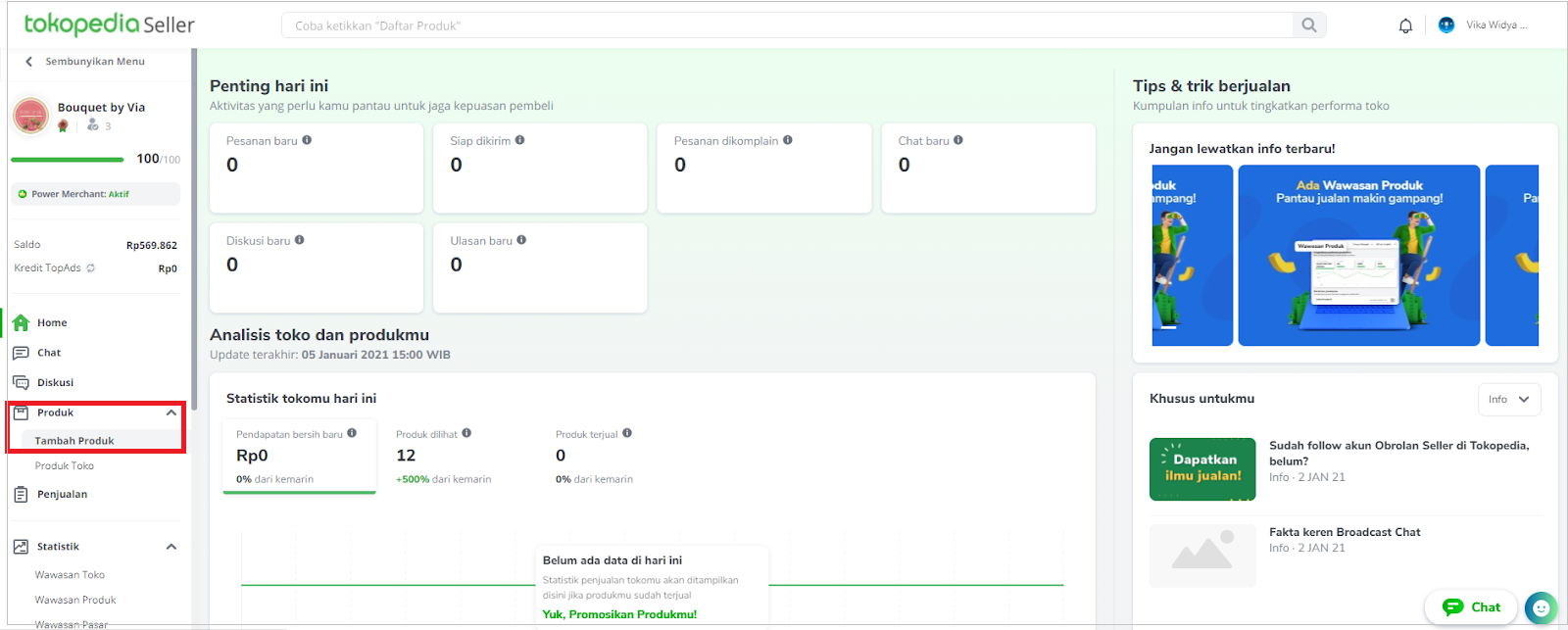Image resolution: width=1568 pixels, height=630 pixels.
Task: Click the Bouquet by Via shop avatar
Action: (31, 116)
